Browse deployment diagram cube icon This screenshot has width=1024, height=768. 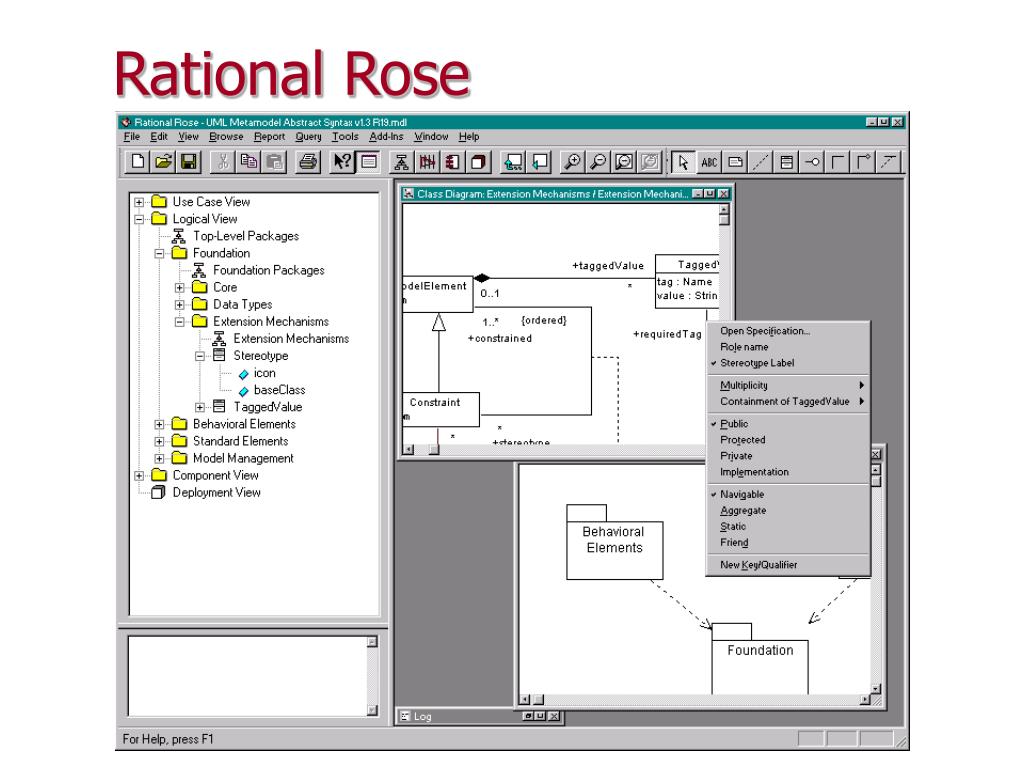(478, 161)
